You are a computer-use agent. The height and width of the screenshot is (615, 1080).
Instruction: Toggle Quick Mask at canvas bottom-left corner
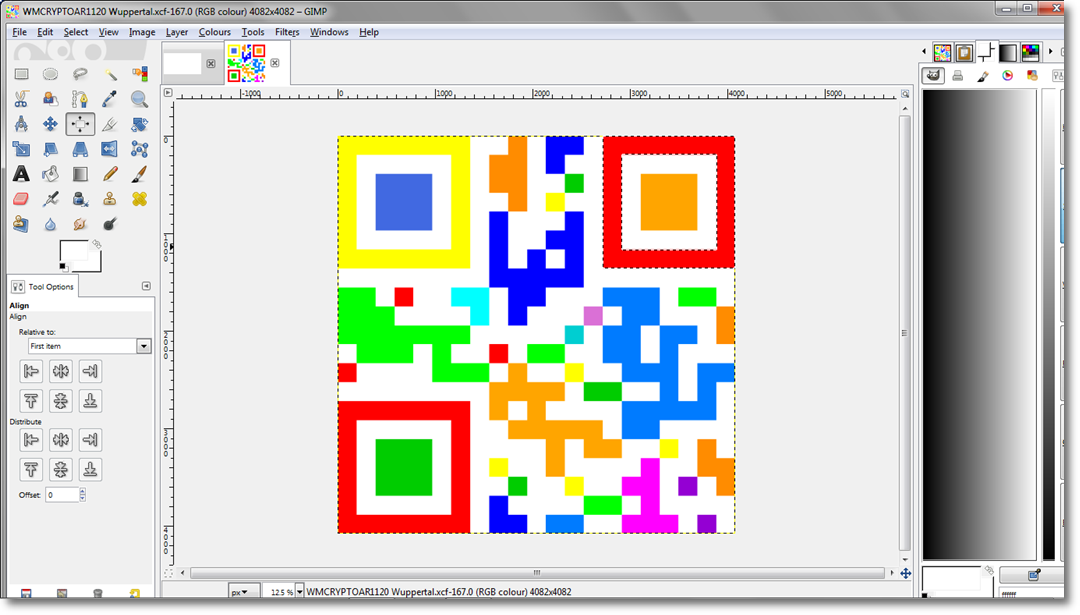pyautogui.click(x=168, y=572)
